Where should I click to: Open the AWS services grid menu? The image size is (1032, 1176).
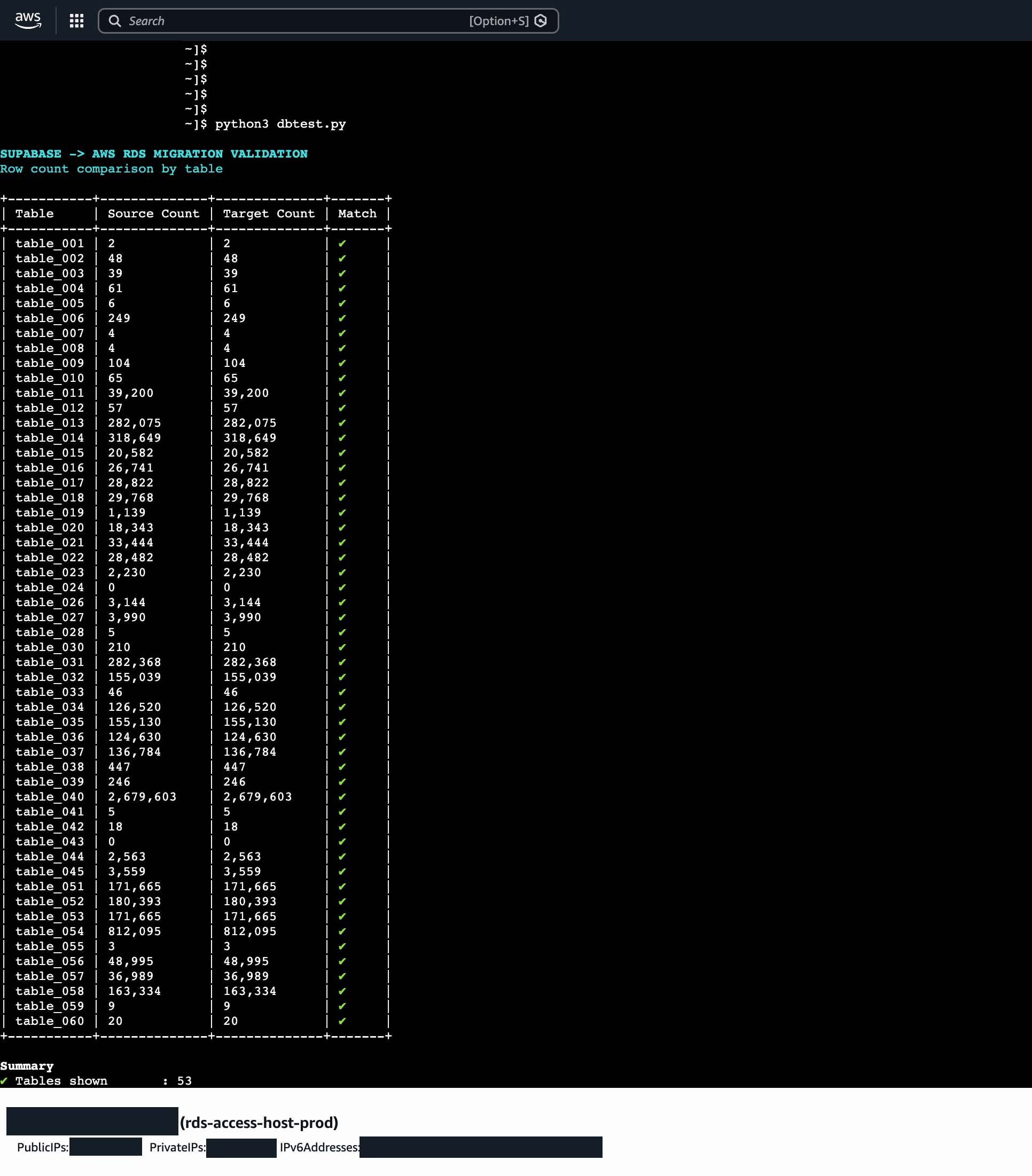pos(76,21)
